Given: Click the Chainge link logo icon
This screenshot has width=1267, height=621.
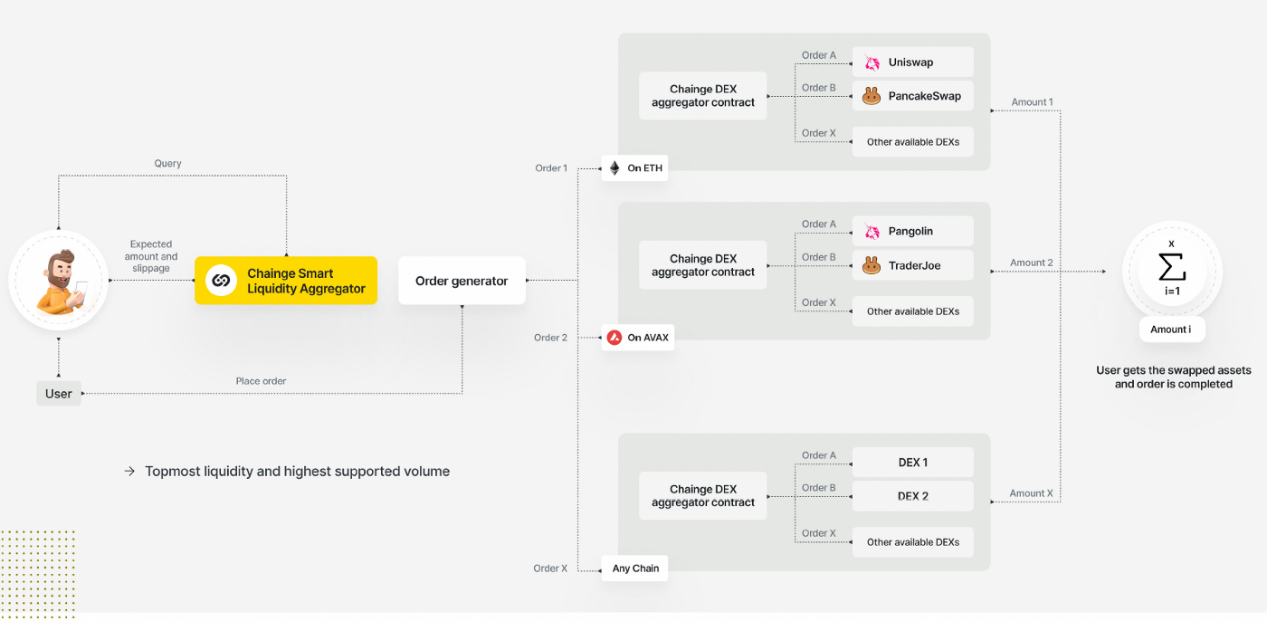Looking at the screenshot, I should click(221, 281).
